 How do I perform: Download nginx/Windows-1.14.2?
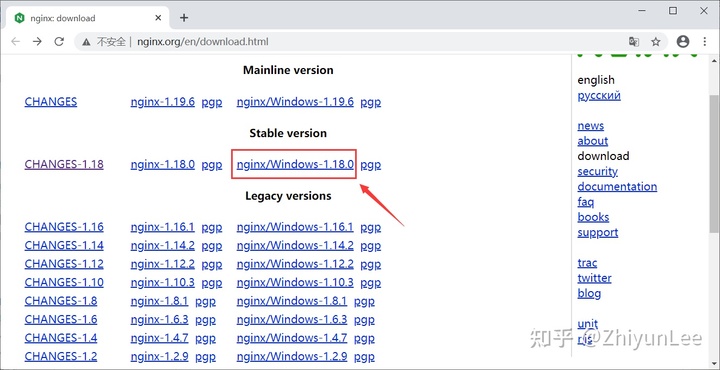pyautogui.click(x=295, y=245)
